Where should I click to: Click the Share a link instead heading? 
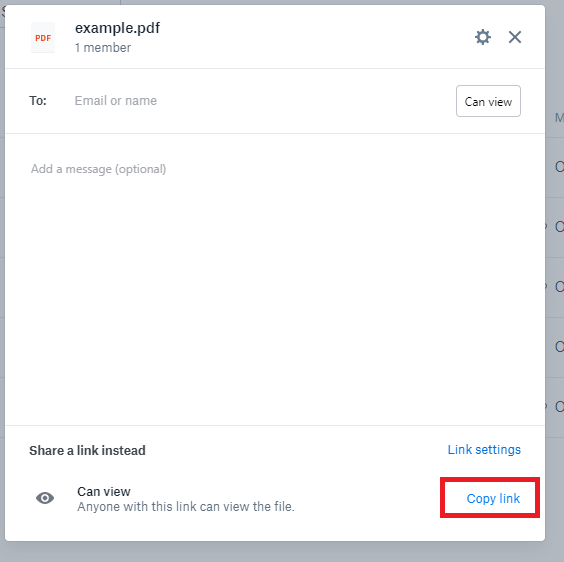[87, 450]
